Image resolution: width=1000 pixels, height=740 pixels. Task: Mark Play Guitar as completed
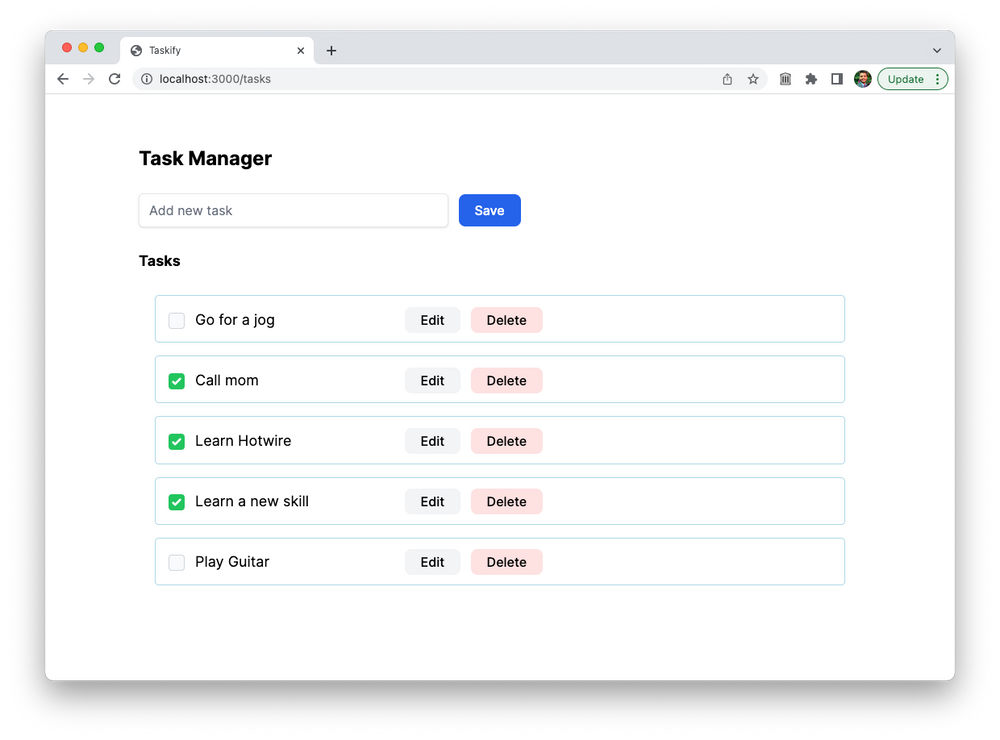coord(176,562)
